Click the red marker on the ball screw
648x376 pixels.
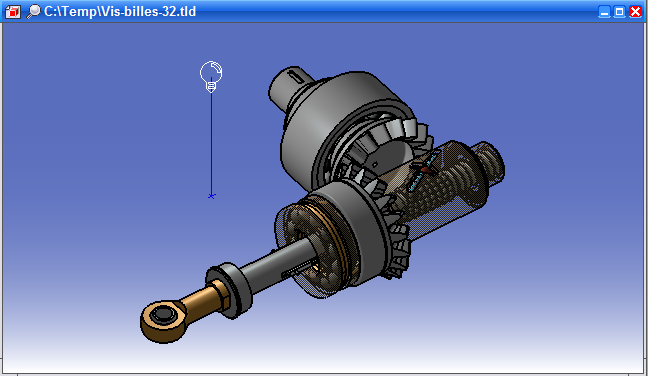425,169
